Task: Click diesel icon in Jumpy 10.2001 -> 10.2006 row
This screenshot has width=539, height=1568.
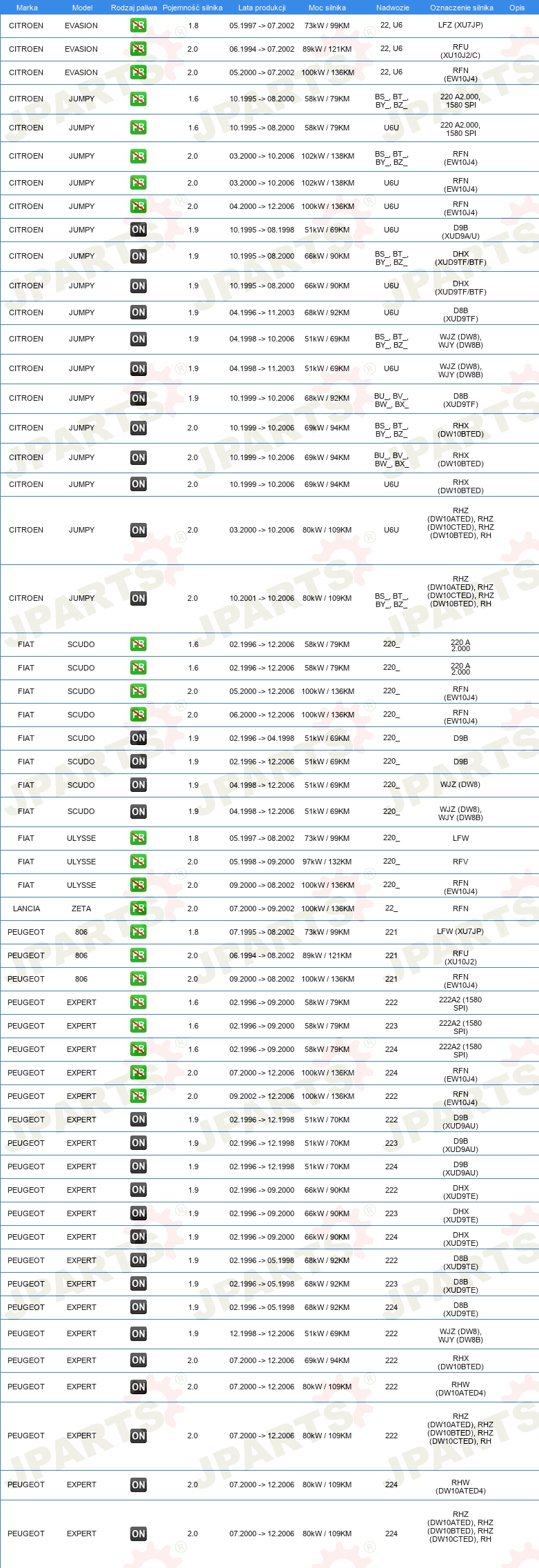Action: (x=138, y=599)
